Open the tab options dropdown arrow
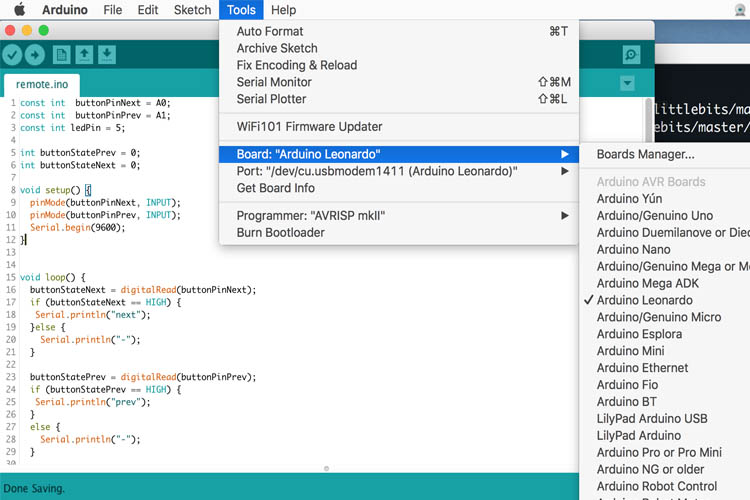This screenshot has height=500, width=750. (627, 84)
